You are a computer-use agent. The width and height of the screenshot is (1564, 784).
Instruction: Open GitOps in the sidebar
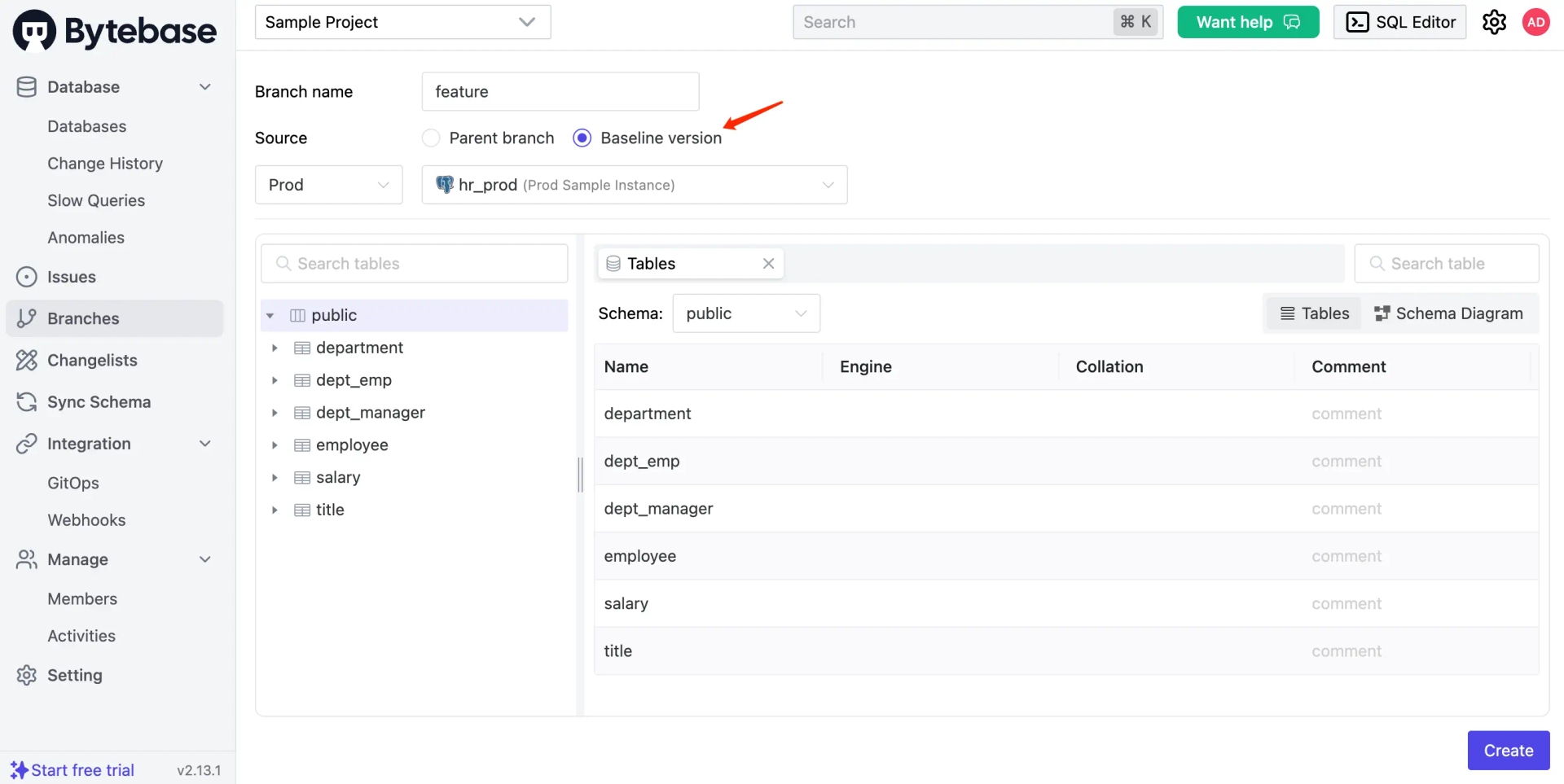coord(73,483)
